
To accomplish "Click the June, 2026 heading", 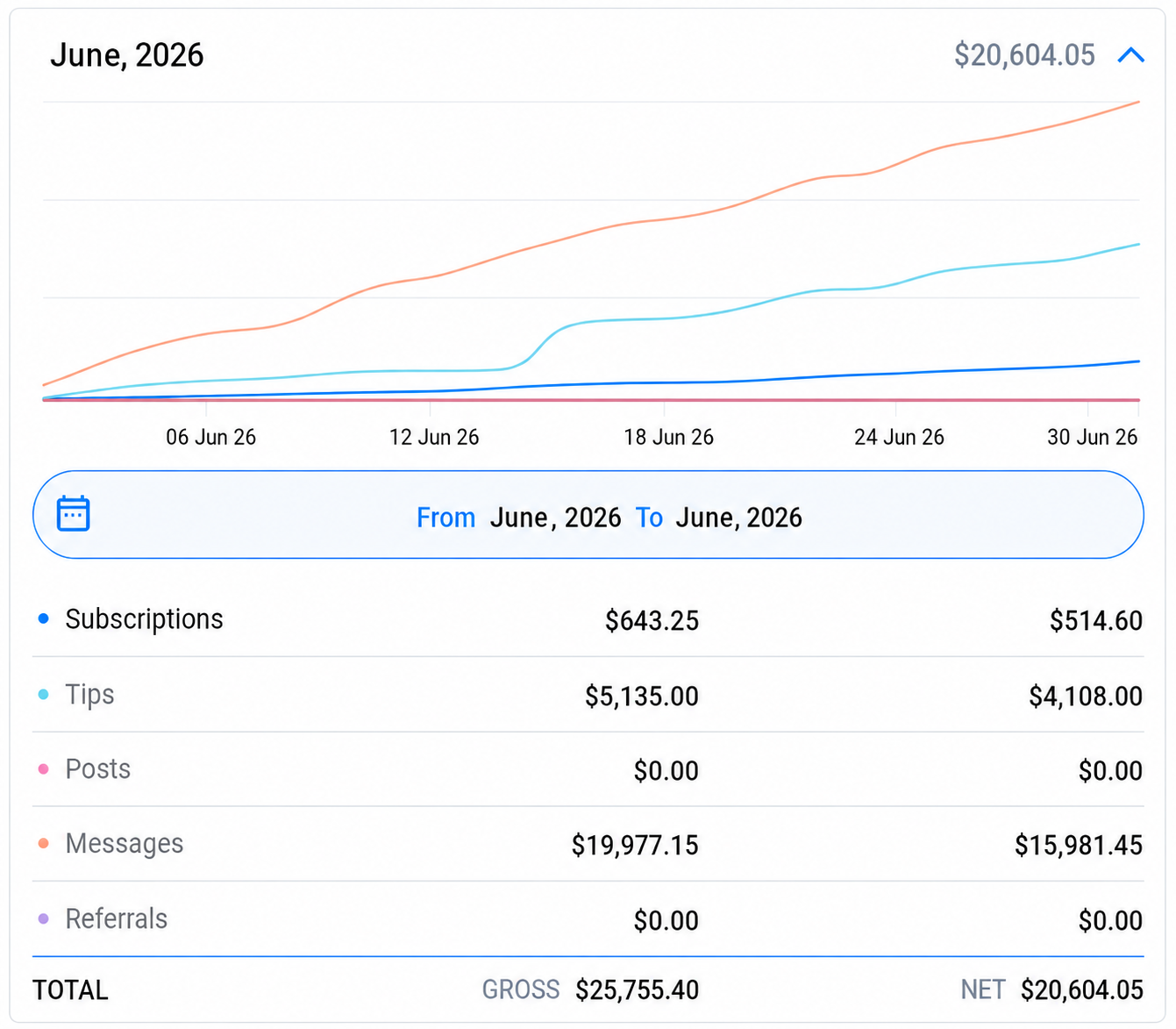I will pyautogui.click(x=127, y=55).
